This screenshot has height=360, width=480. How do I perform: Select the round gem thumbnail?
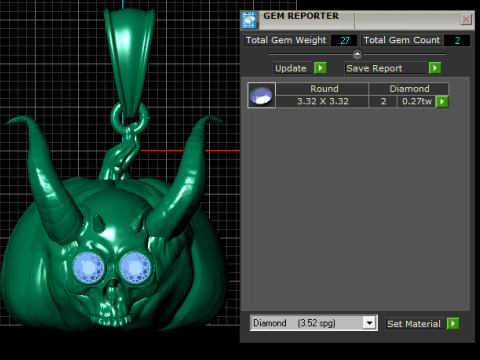click(x=261, y=95)
